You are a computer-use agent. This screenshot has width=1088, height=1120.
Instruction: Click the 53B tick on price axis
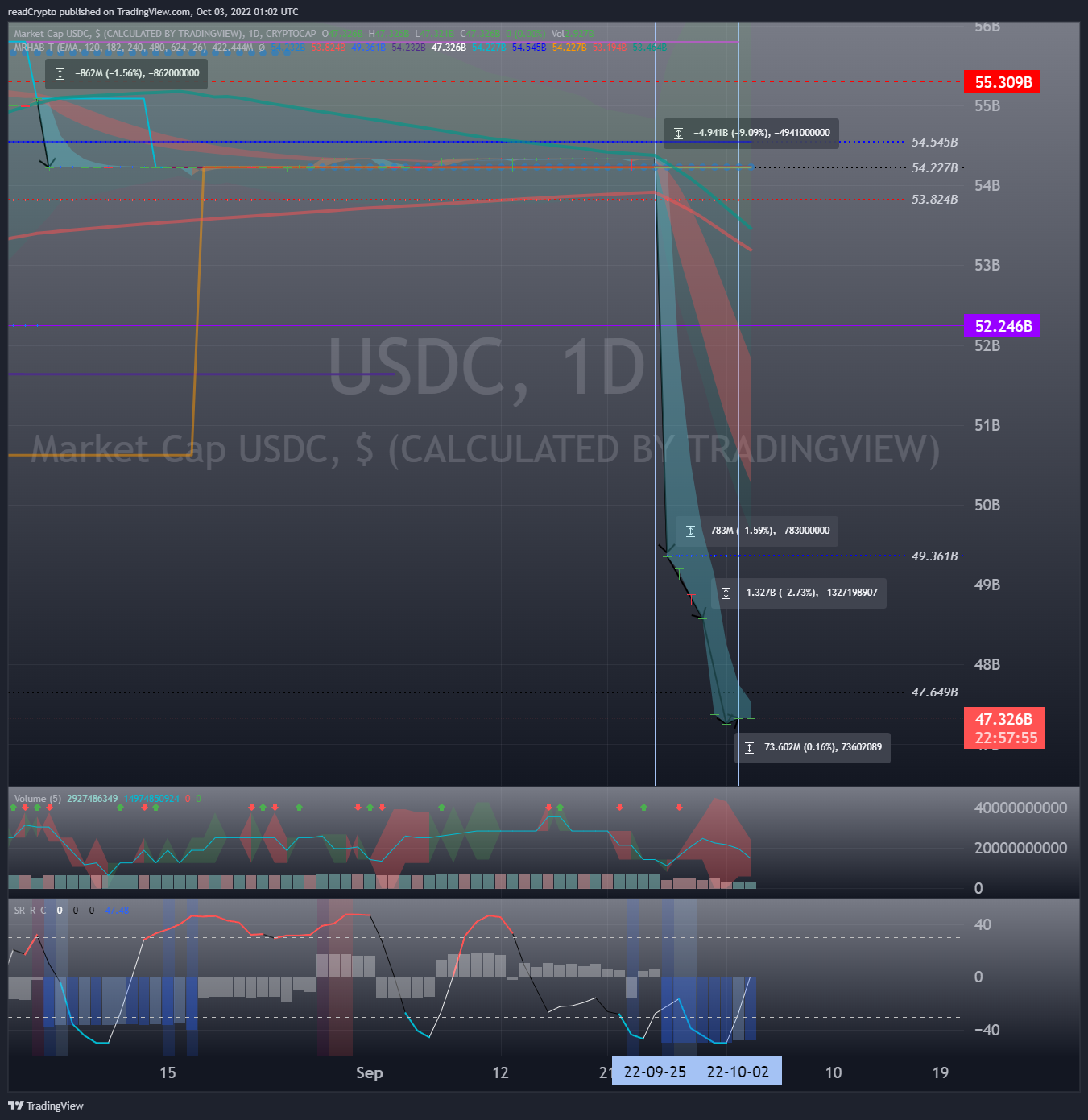pos(987,265)
